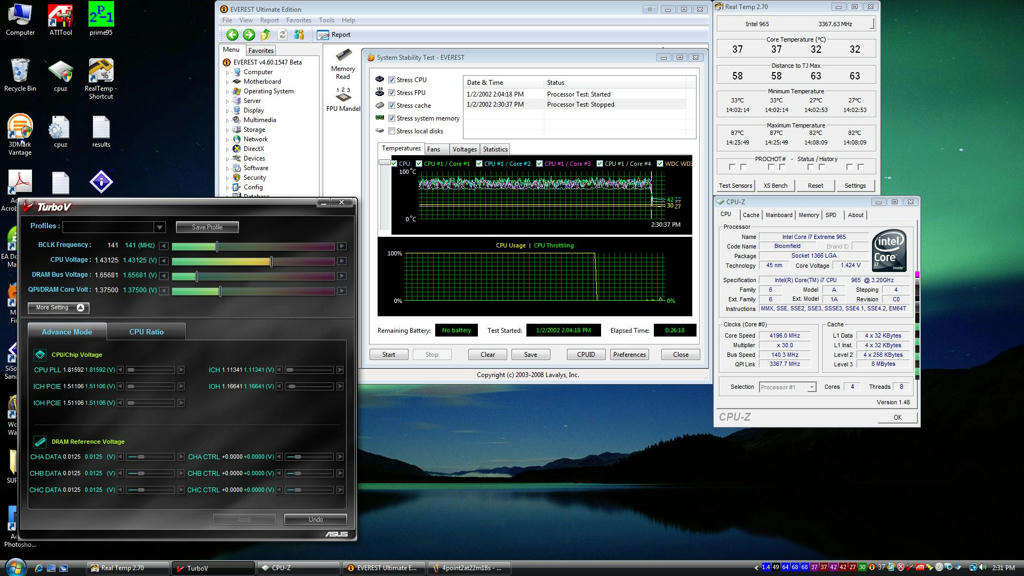Select Operating System in the EVEREST tree
The image size is (1024, 576).
click(268, 91)
